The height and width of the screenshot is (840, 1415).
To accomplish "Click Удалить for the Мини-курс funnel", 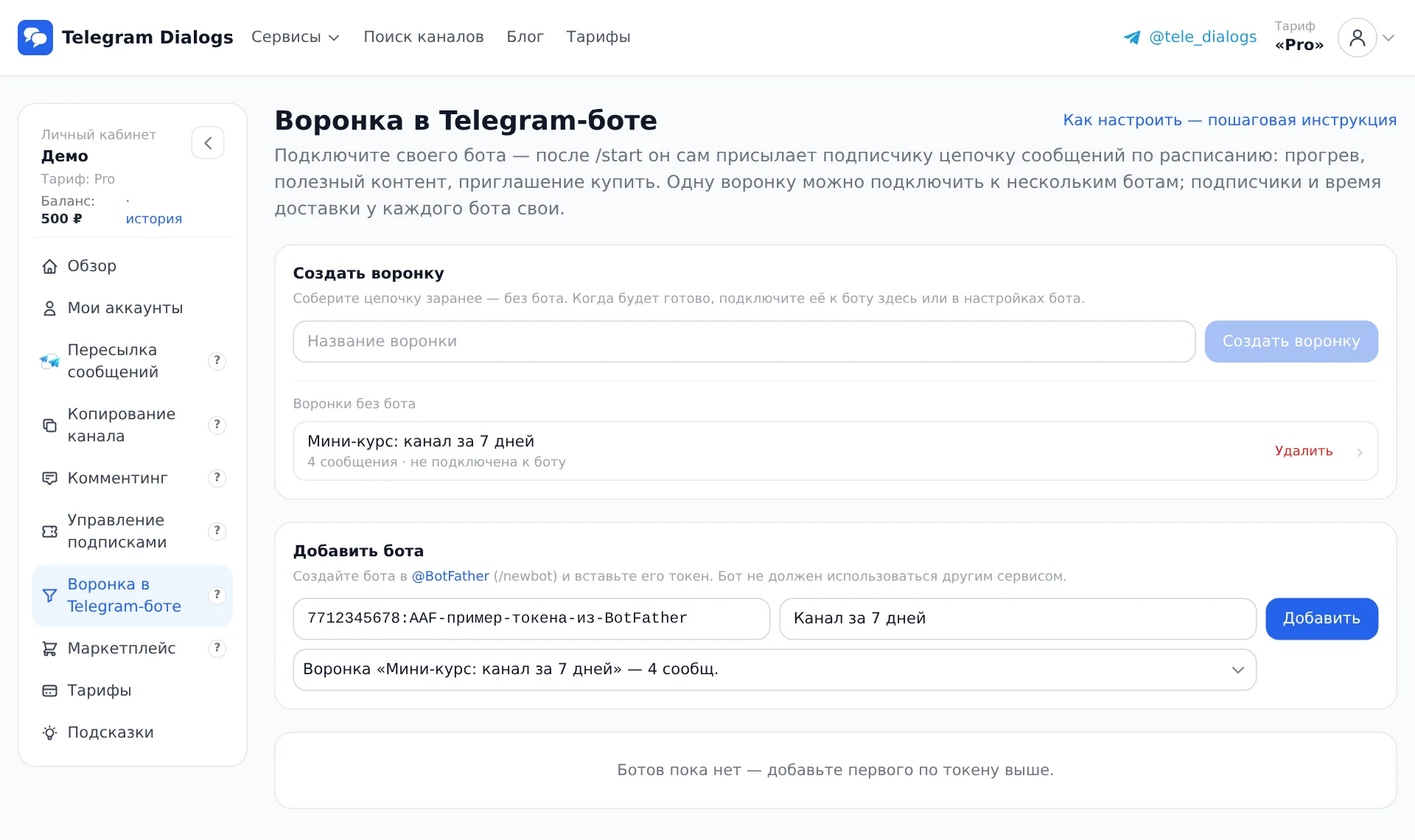I will (x=1304, y=451).
